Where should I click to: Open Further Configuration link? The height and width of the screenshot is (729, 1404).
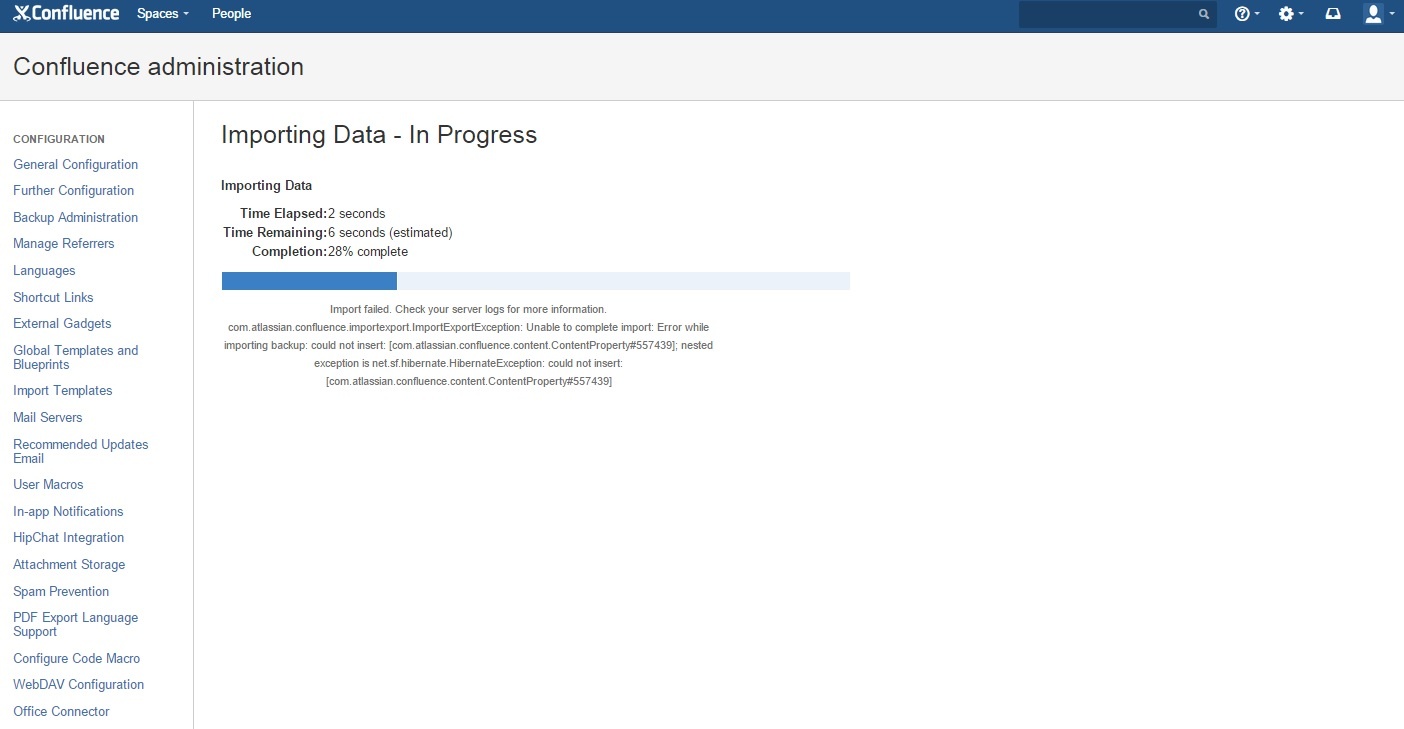click(x=74, y=190)
